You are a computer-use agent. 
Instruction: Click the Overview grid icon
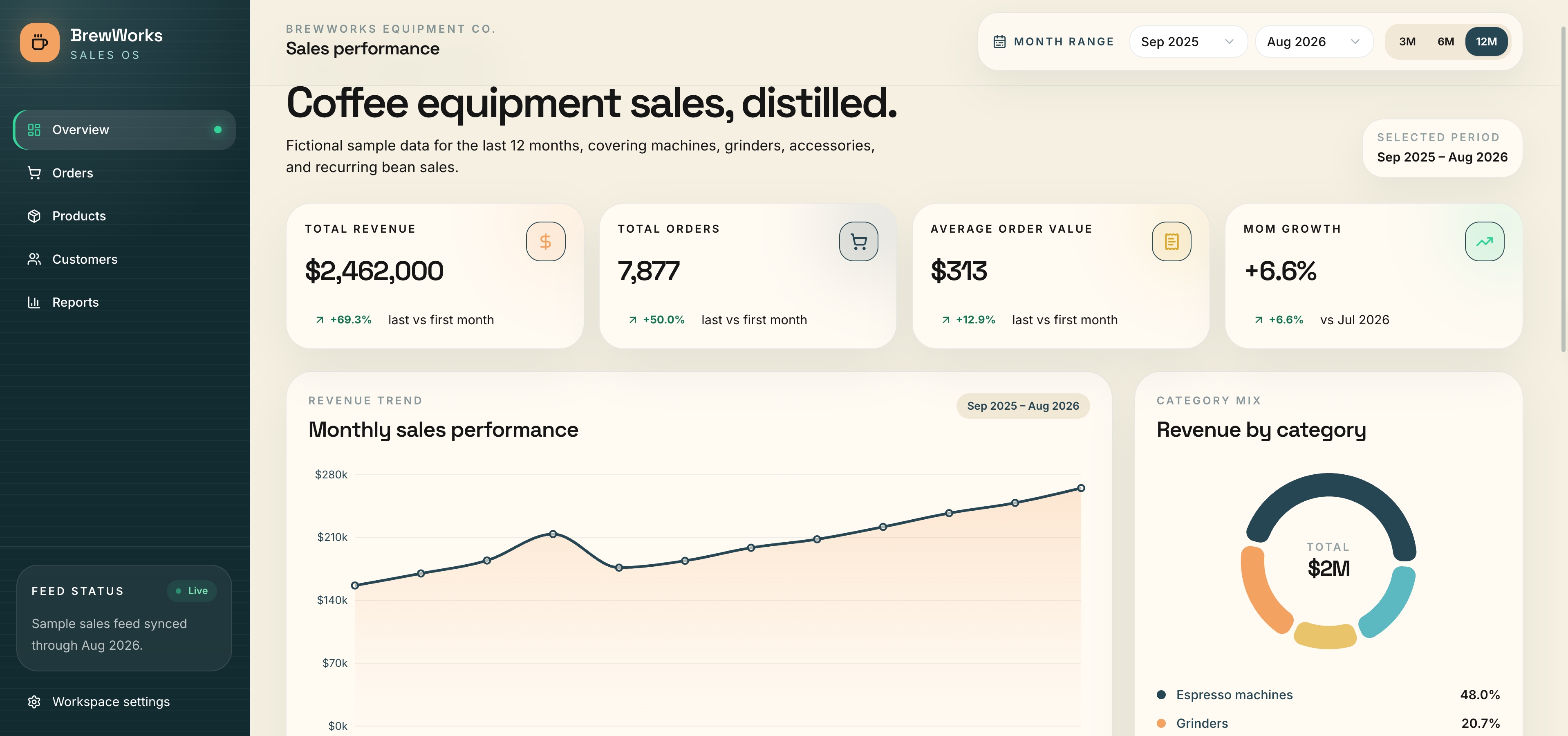coord(34,130)
